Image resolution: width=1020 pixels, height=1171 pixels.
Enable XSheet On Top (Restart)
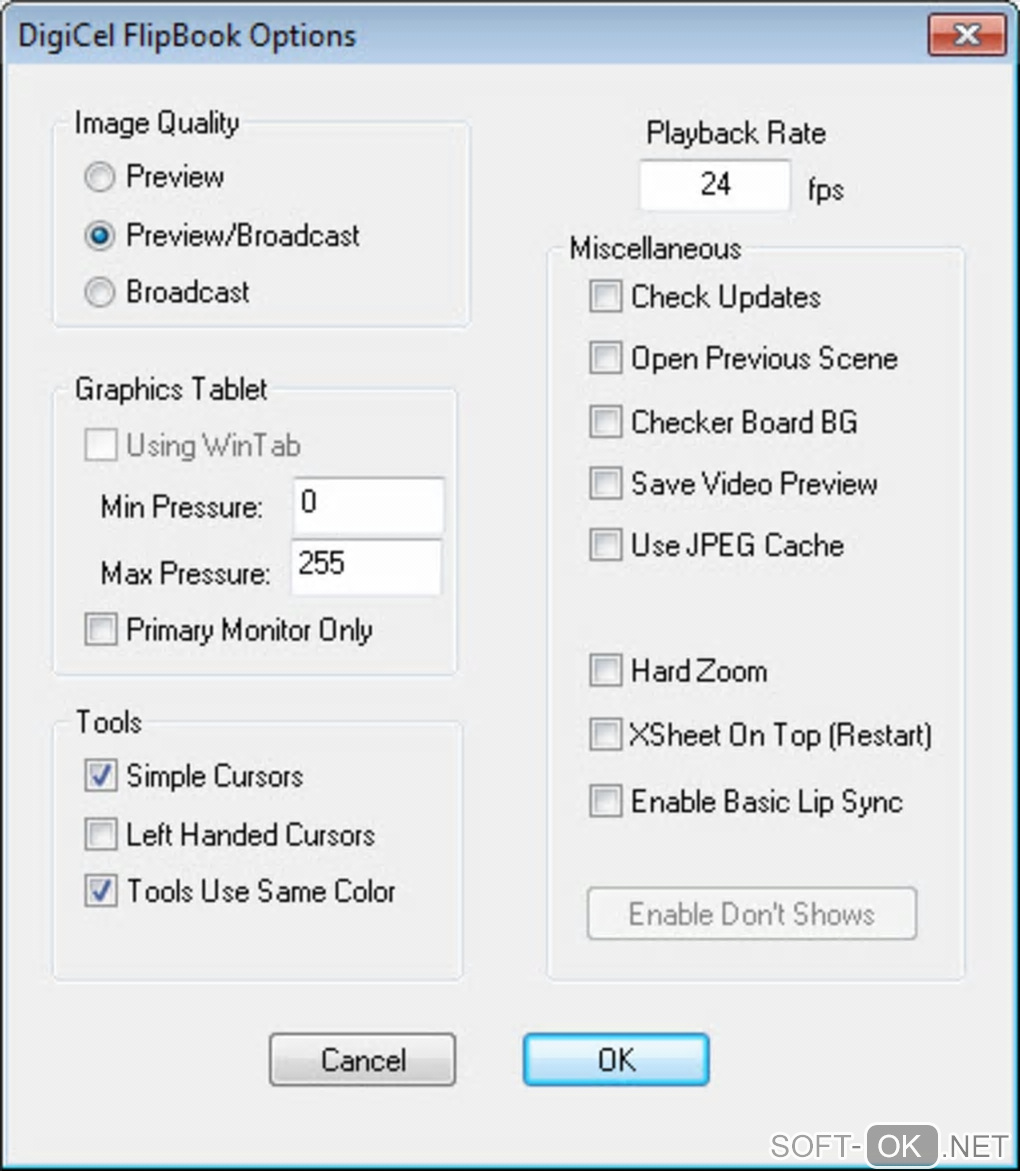(x=605, y=736)
